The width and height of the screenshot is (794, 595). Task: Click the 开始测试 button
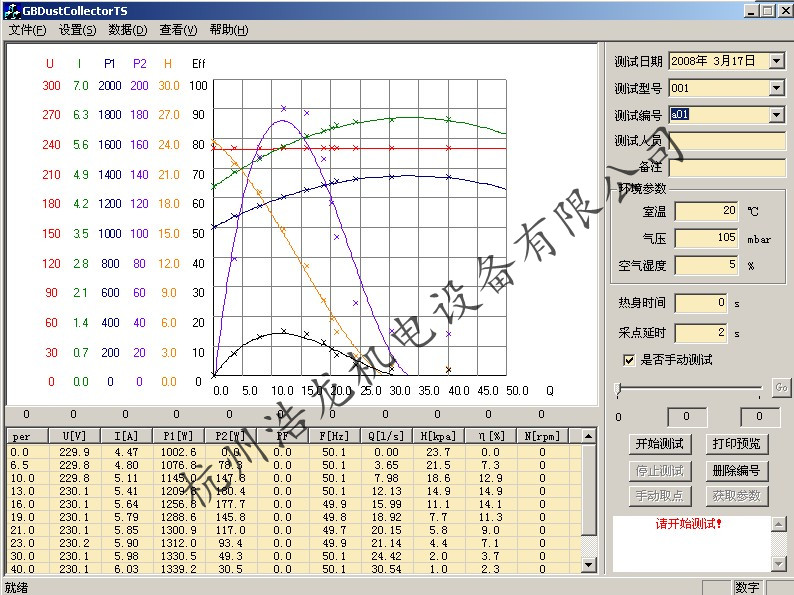pyautogui.click(x=659, y=444)
